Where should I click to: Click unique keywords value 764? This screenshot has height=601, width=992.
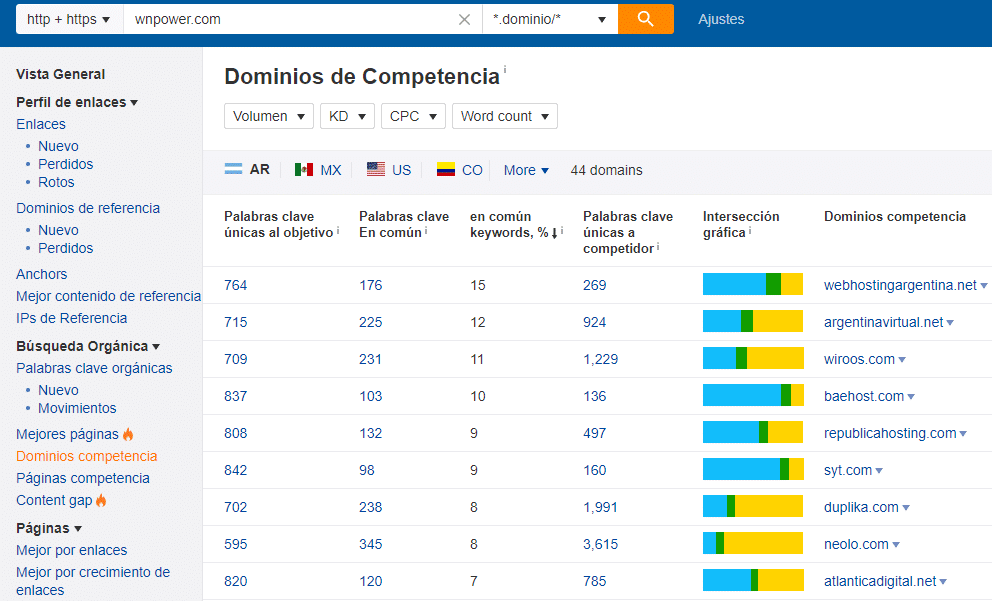point(235,285)
